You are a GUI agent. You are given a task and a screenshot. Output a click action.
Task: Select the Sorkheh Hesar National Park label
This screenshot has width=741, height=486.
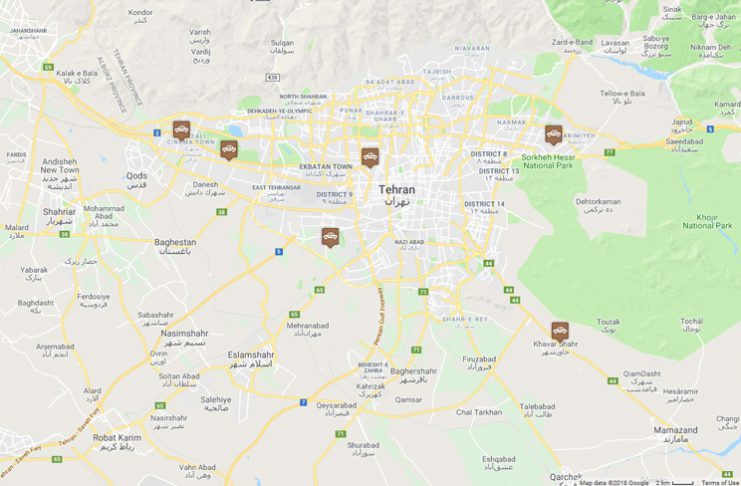pyautogui.click(x=548, y=161)
